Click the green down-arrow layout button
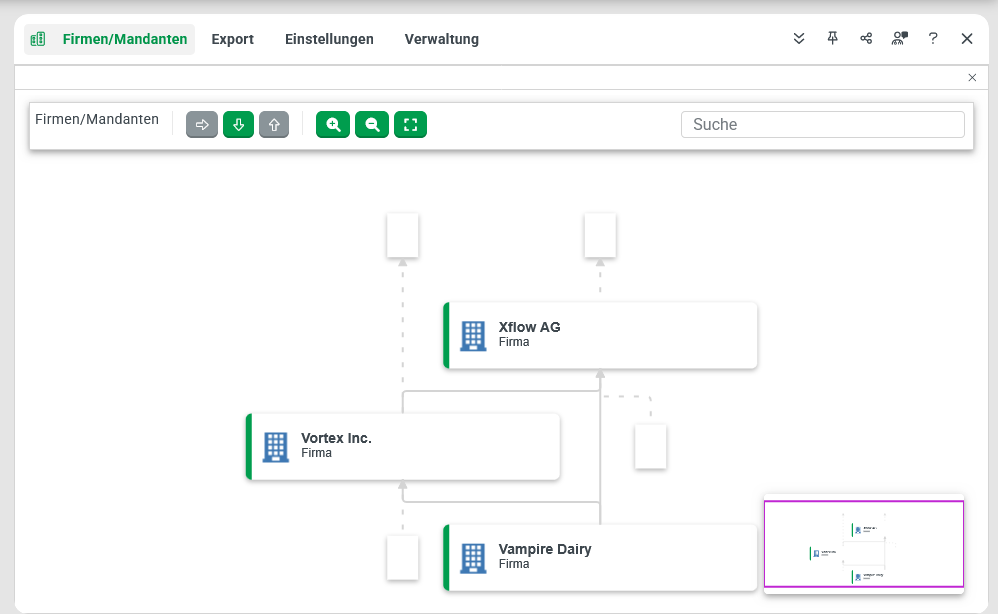 238,125
